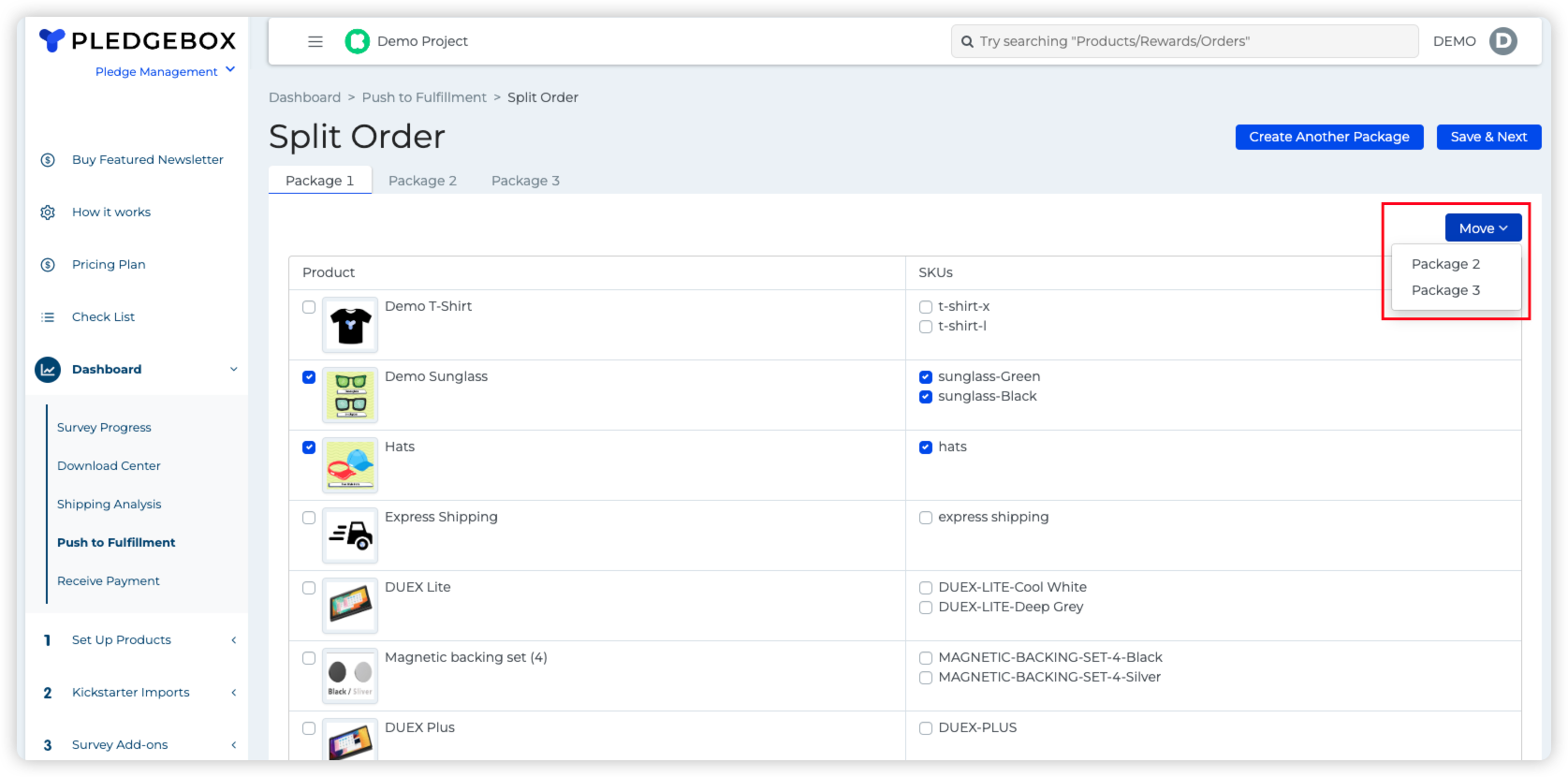Open the Buy Featured Newsletter link

[x=148, y=160]
